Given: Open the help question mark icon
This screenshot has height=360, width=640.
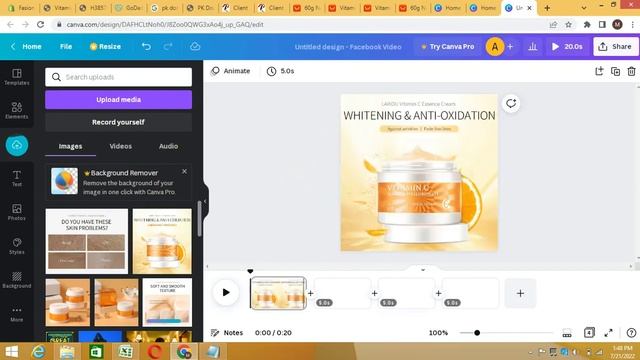Looking at the screenshot, I should point(631,333).
